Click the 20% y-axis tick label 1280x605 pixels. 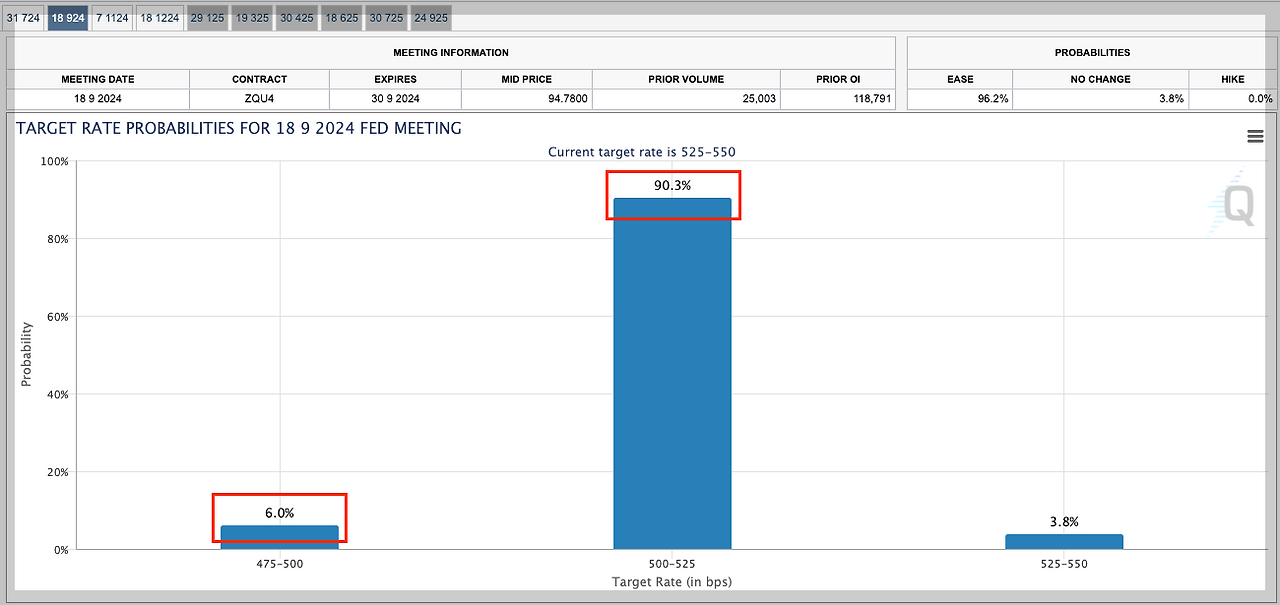click(56, 472)
